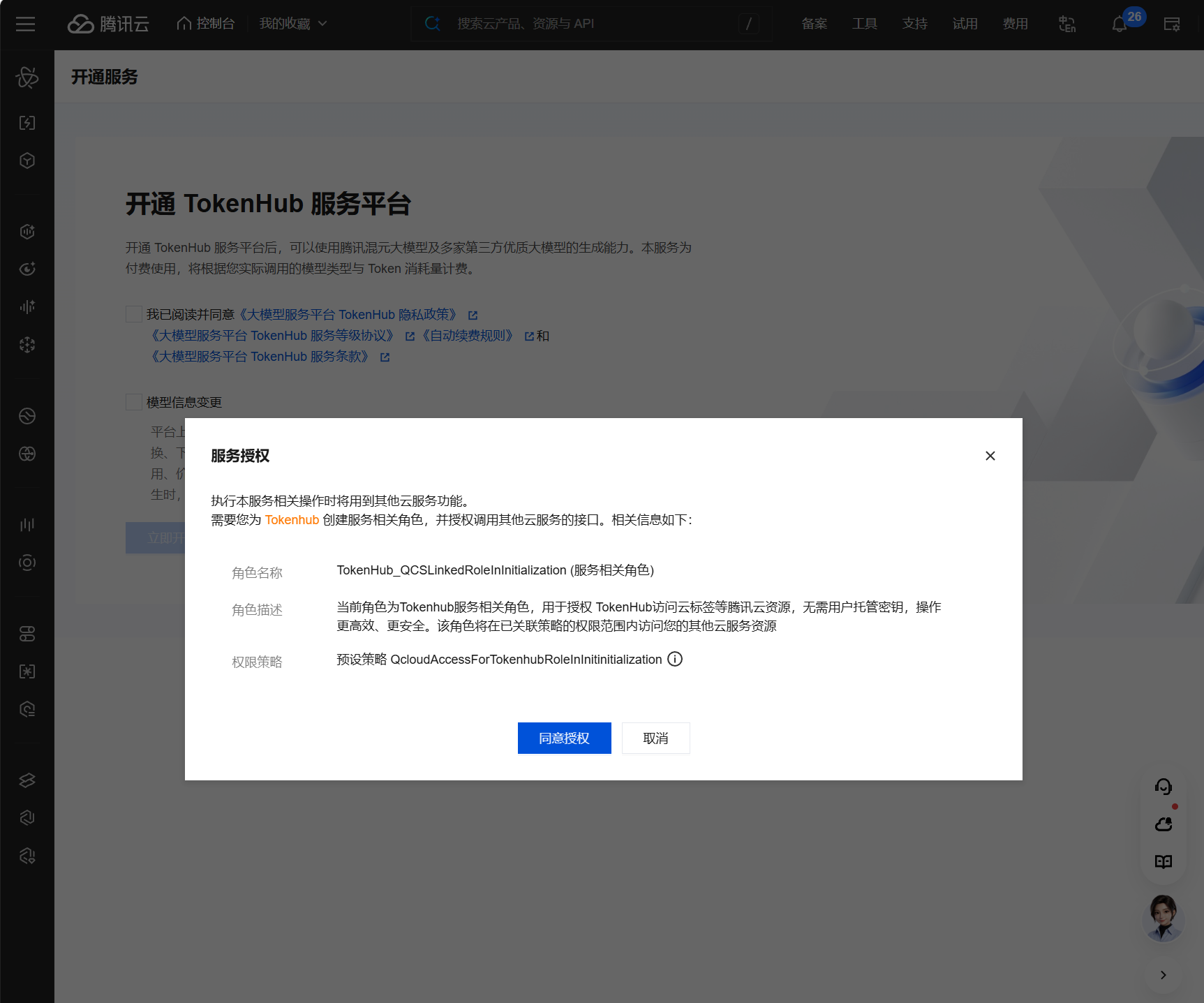Open the 支持 menu
1204x1003 pixels.
pyautogui.click(x=915, y=24)
